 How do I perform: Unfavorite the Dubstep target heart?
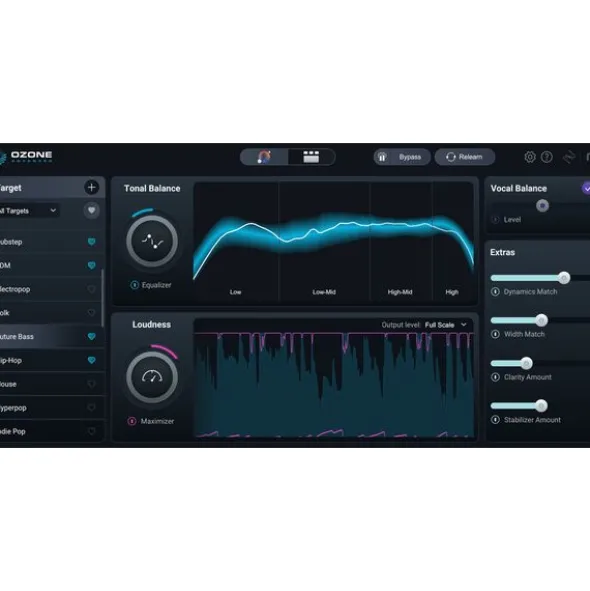pyautogui.click(x=92, y=242)
